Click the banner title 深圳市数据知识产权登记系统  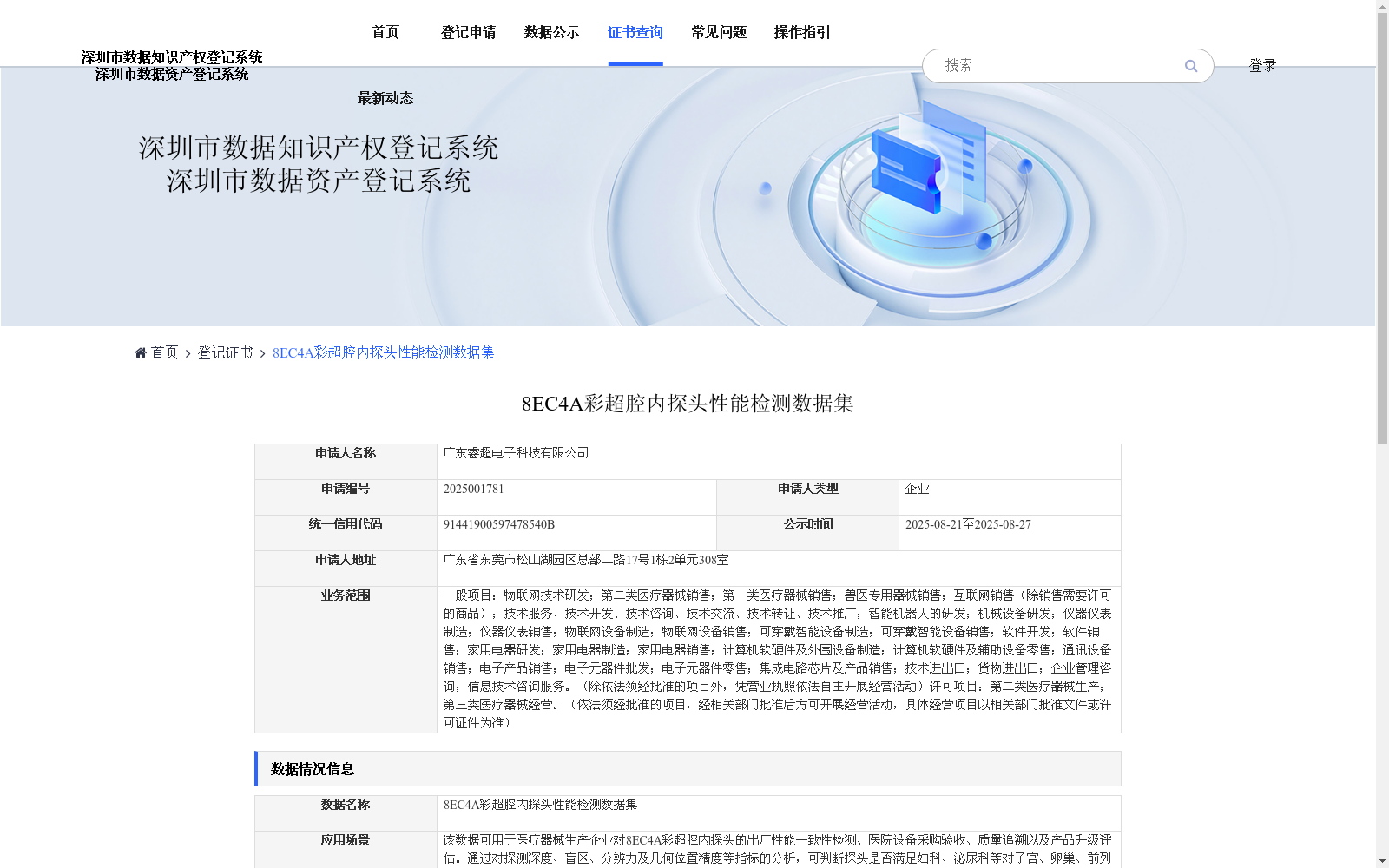click(319, 148)
